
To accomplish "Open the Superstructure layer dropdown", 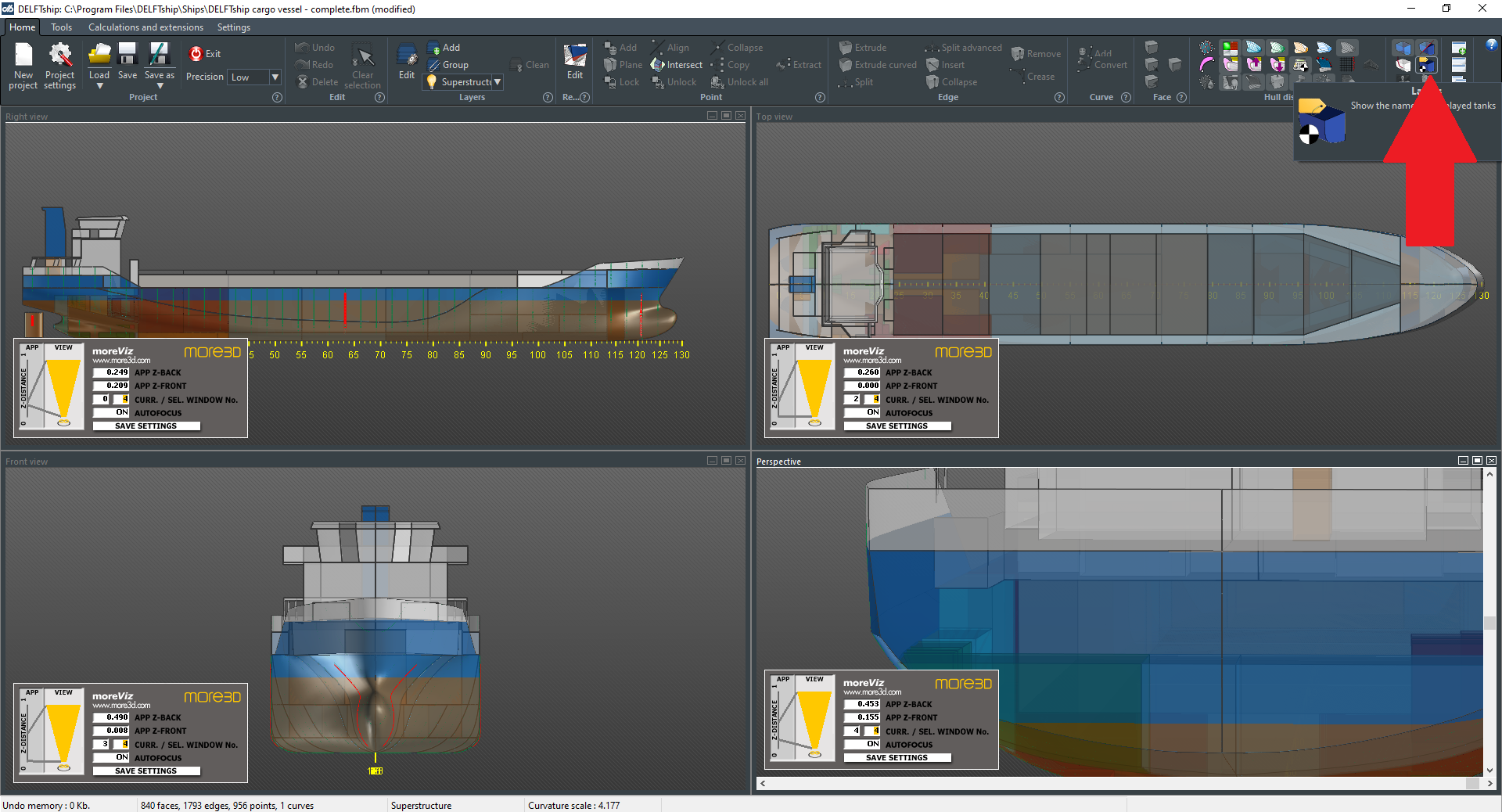I will pyautogui.click(x=498, y=81).
